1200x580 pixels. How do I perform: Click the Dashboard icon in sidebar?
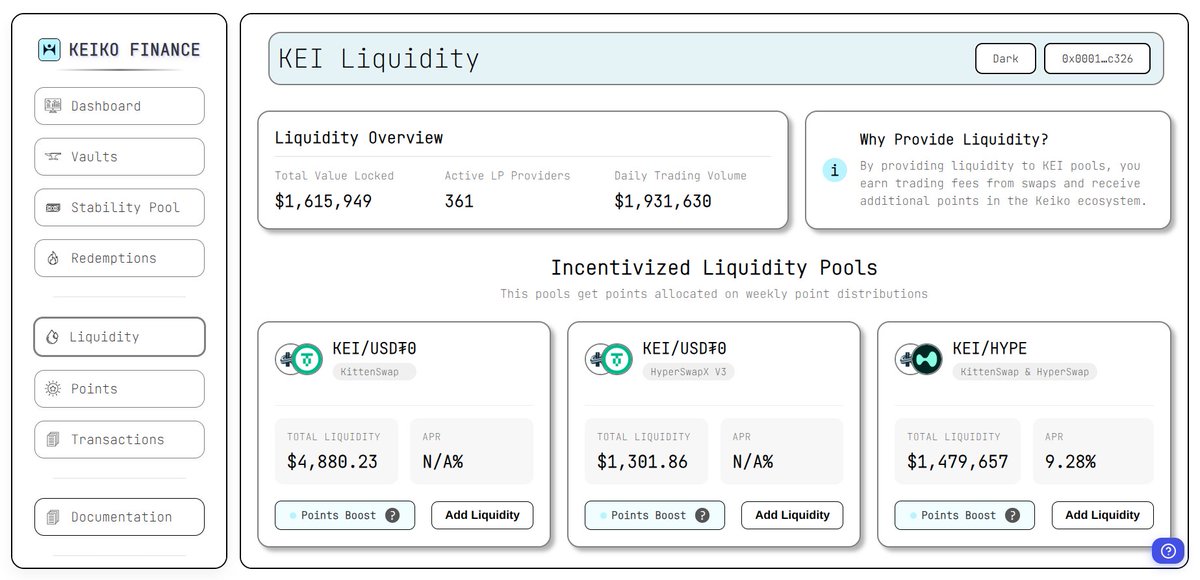pyautogui.click(x=53, y=106)
